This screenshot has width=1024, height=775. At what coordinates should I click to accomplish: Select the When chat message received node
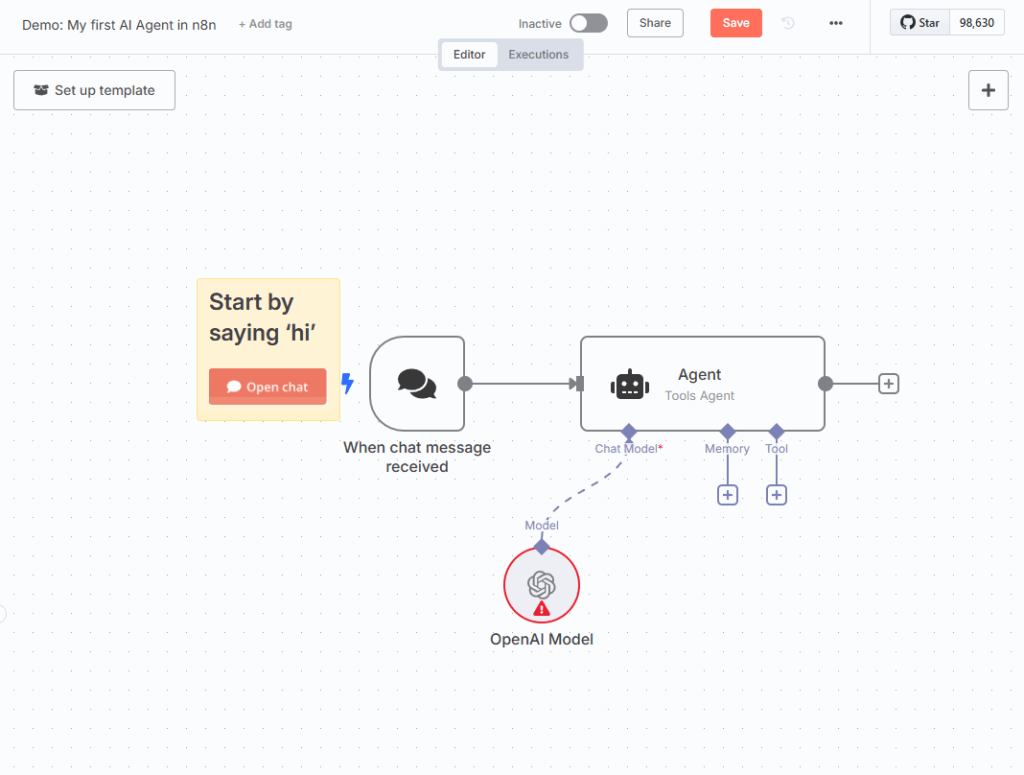coord(417,383)
